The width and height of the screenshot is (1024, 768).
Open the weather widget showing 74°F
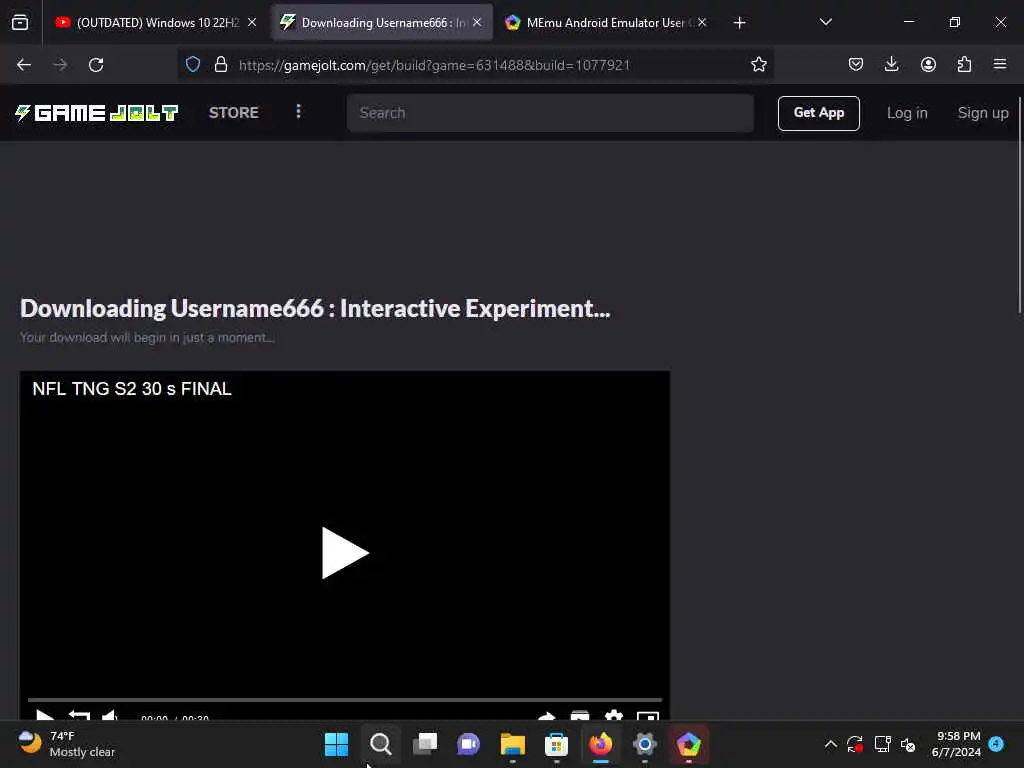(67, 744)
